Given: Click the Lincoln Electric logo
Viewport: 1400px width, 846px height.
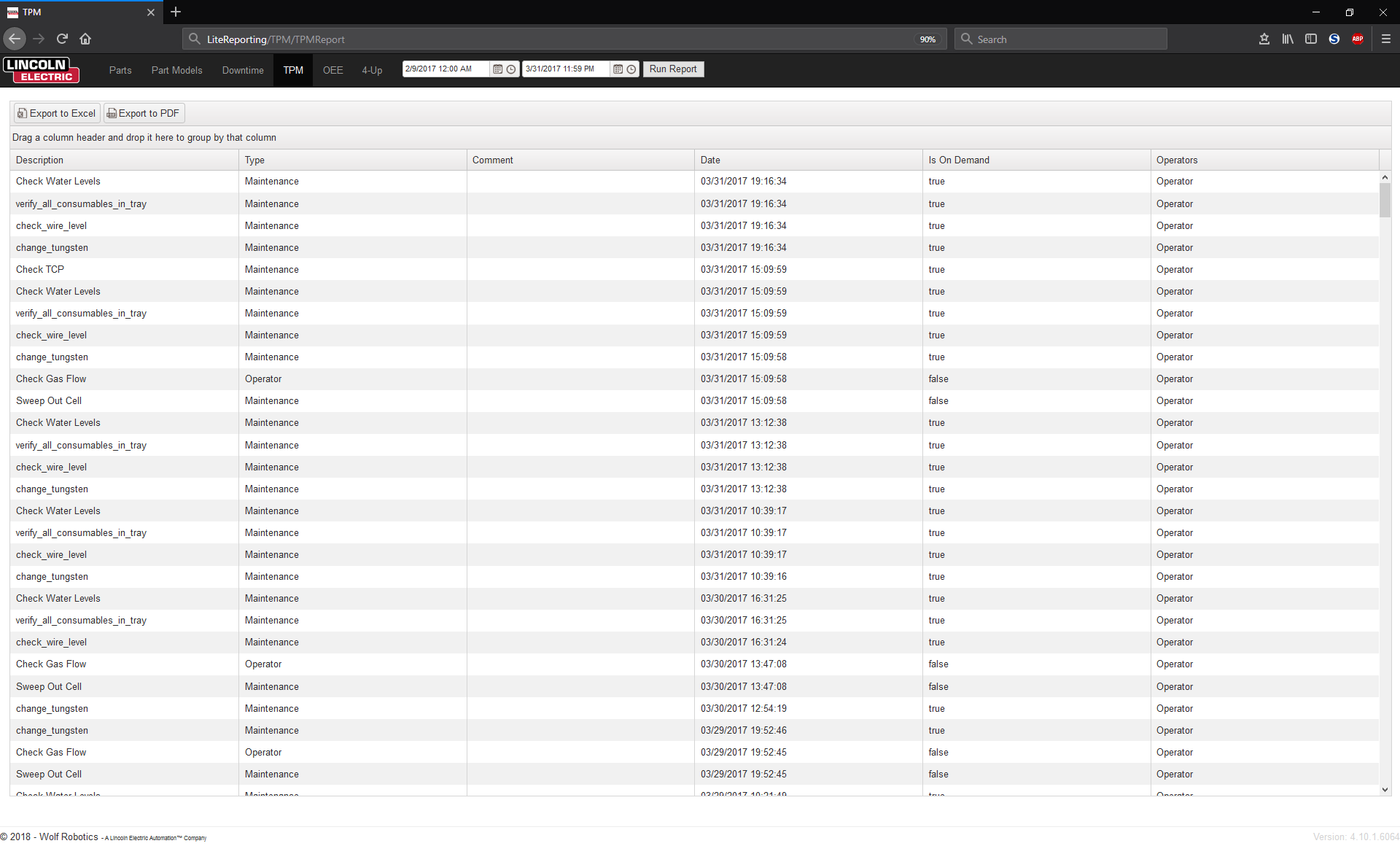Looking at the screenshot, I should coord(42,70).
